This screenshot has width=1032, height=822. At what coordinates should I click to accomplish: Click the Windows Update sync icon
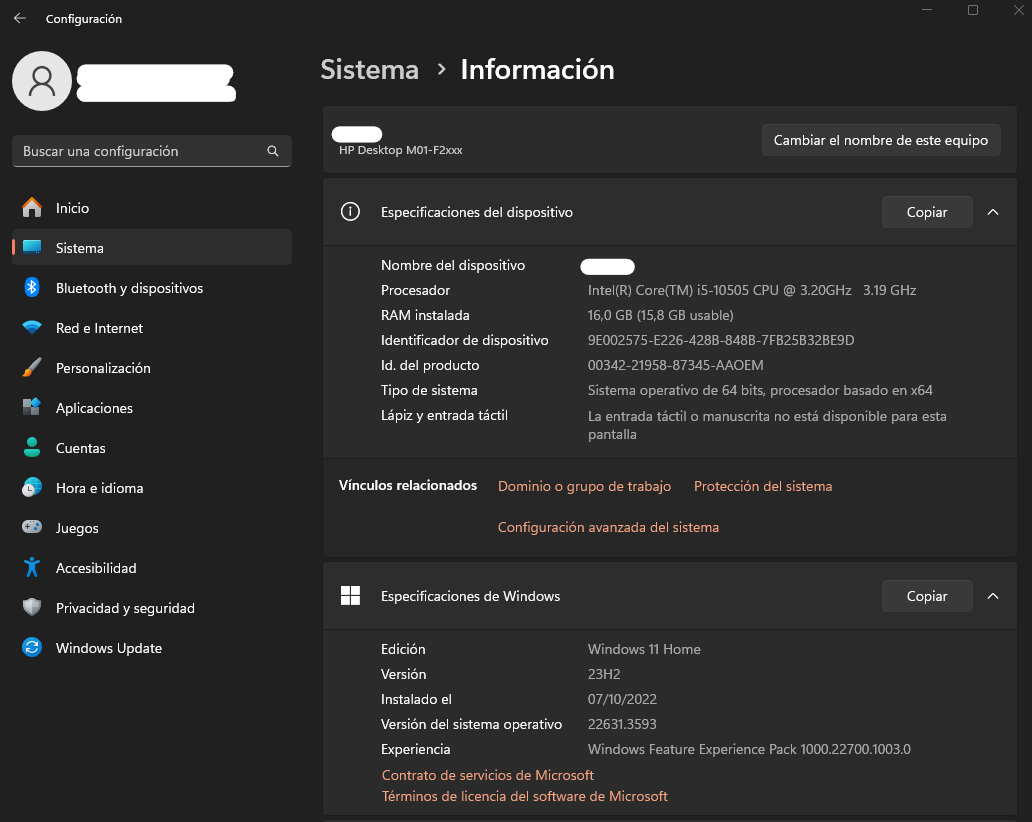(32, 648)
